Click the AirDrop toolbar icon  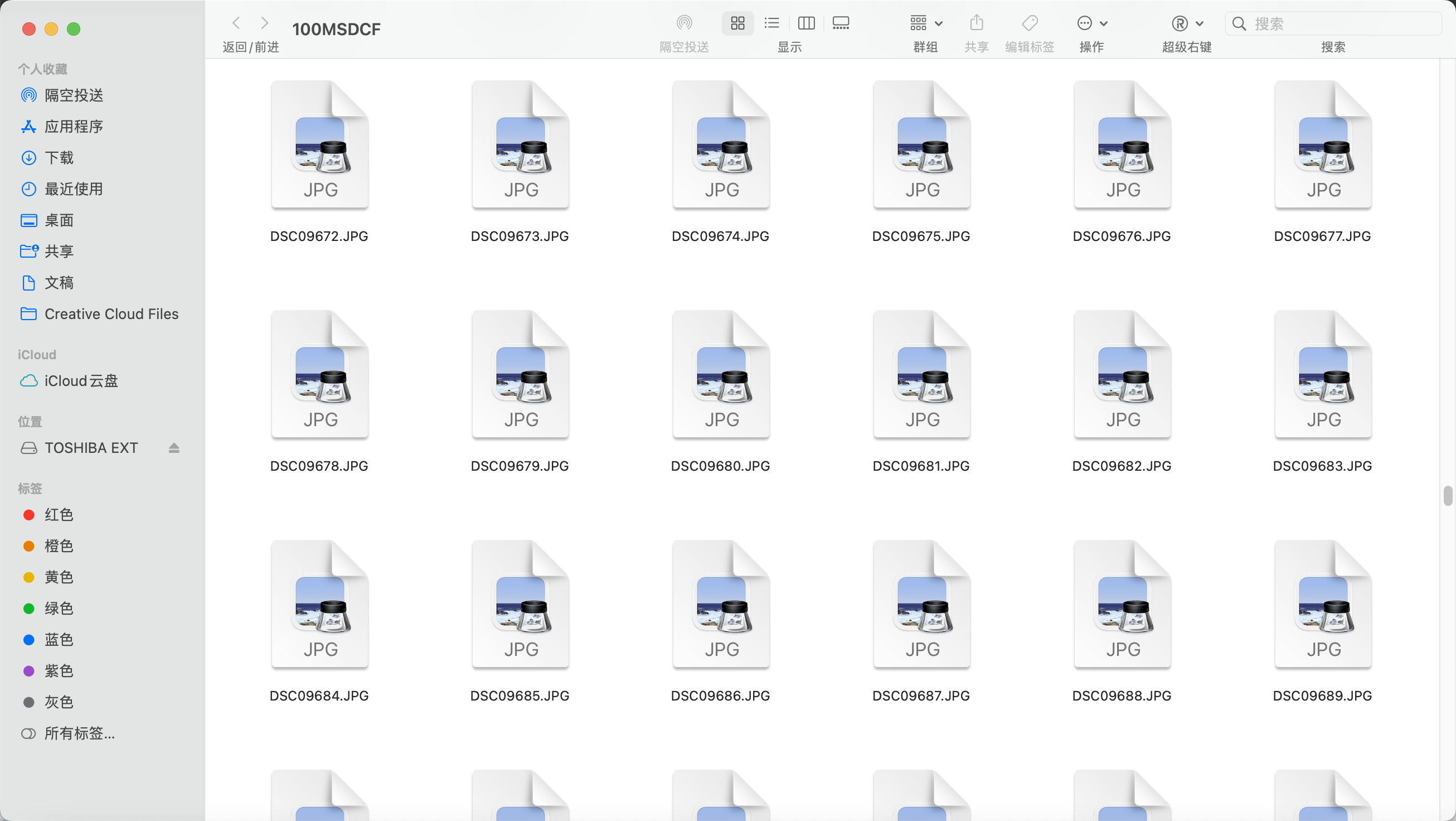(684, 23)
